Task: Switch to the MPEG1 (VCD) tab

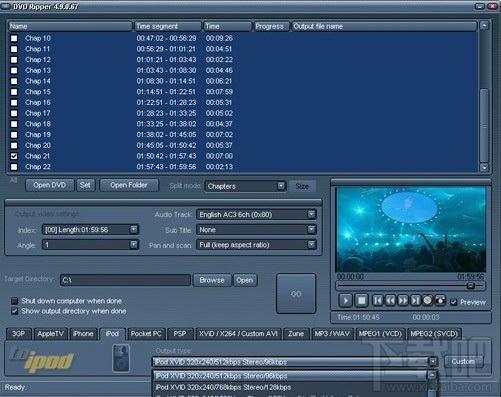Action: click(x=380, y=334)
